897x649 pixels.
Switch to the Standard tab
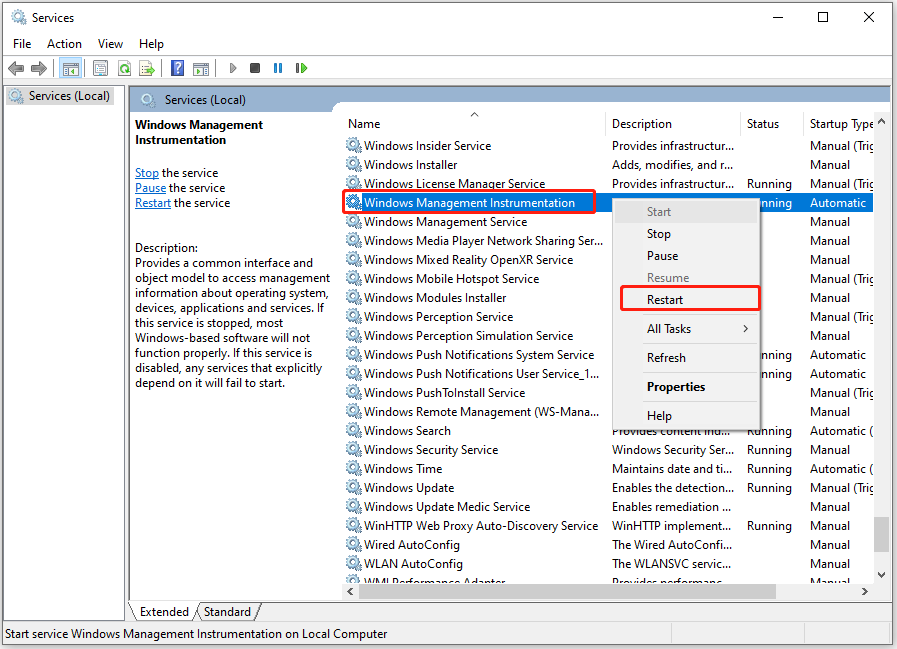click(x=227, y=611)
